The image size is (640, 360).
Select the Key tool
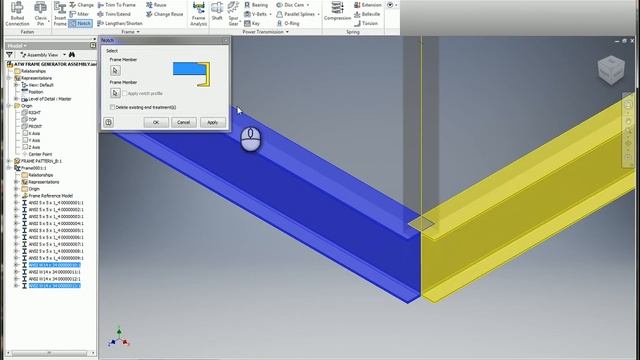tap(252, 24)
